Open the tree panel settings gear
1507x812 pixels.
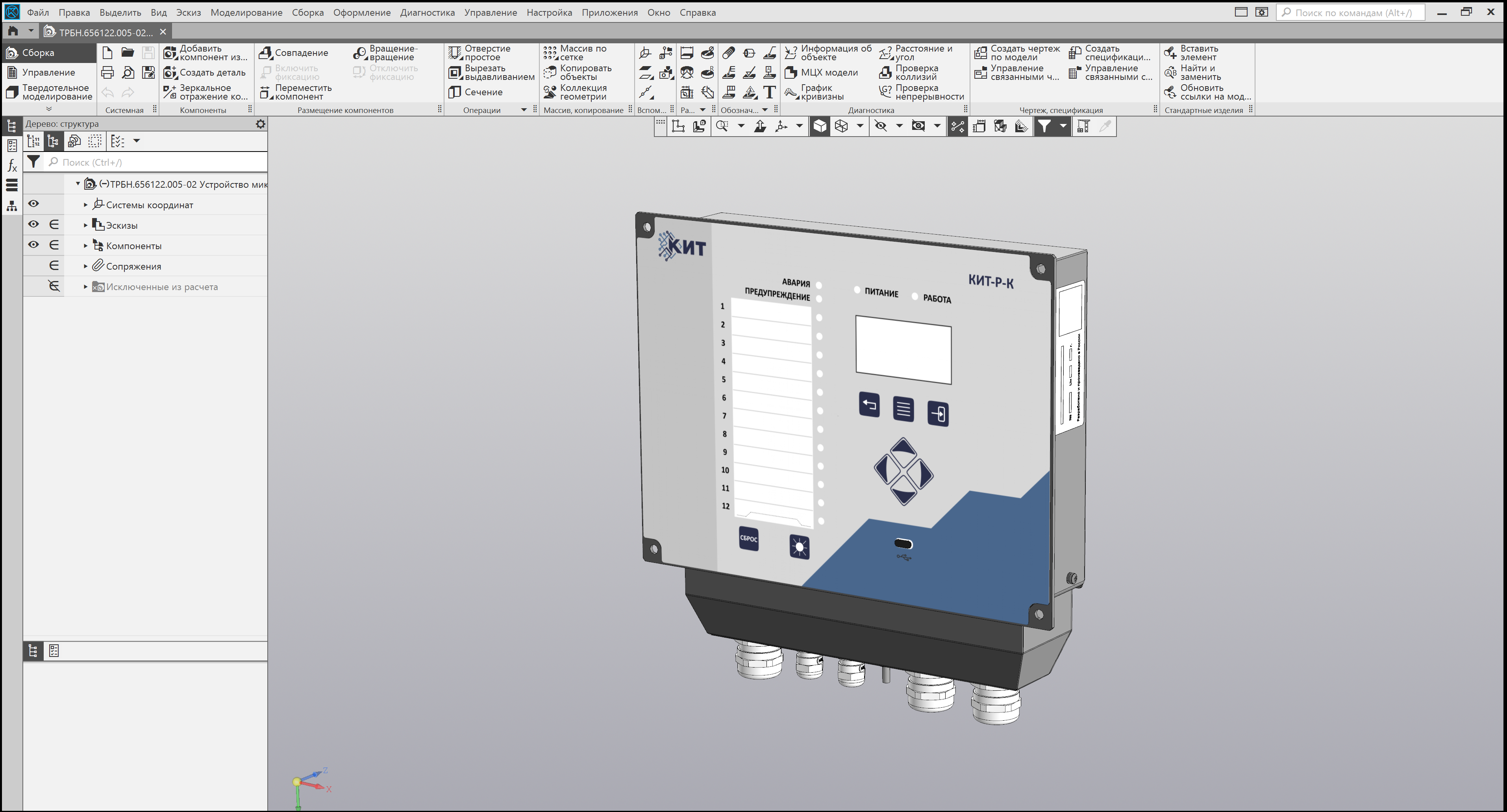click(260, 124)
